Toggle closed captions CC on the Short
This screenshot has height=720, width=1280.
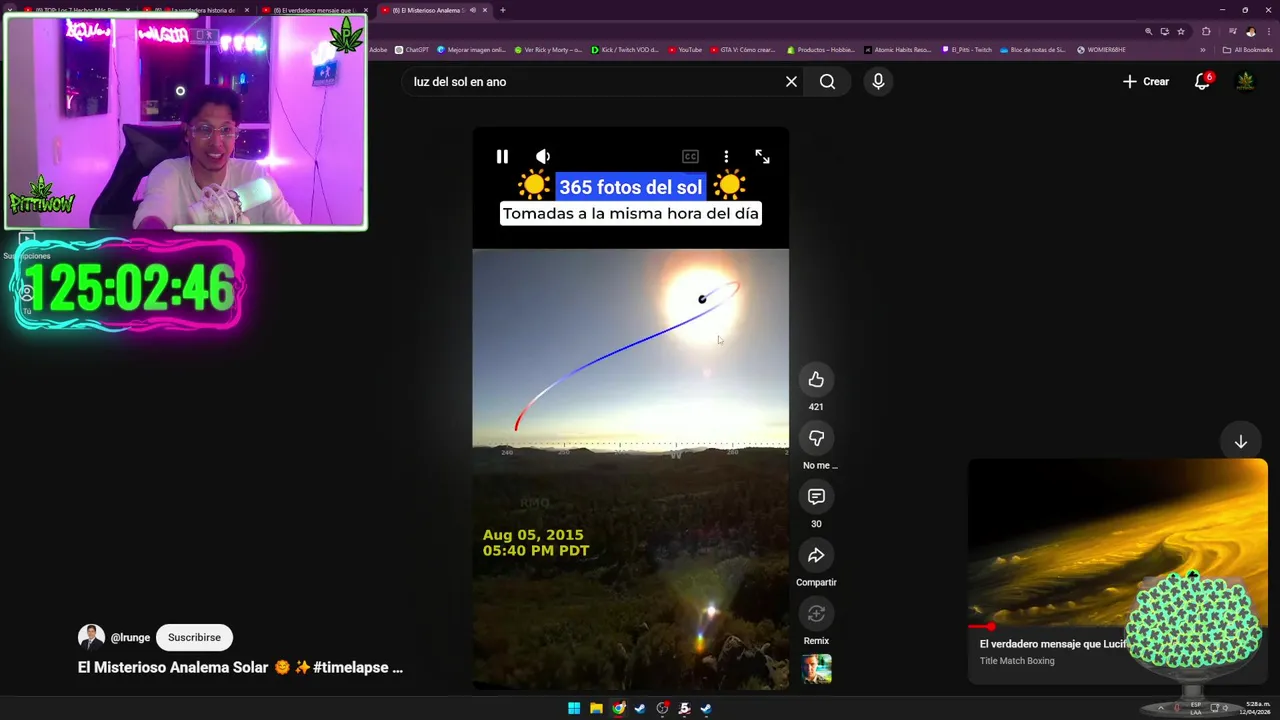point(690,156)
